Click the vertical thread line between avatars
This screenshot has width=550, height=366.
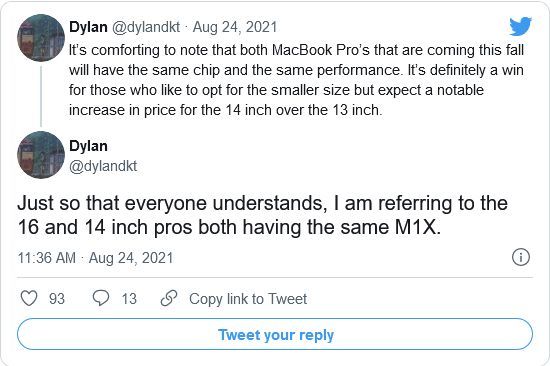point(41,96)
